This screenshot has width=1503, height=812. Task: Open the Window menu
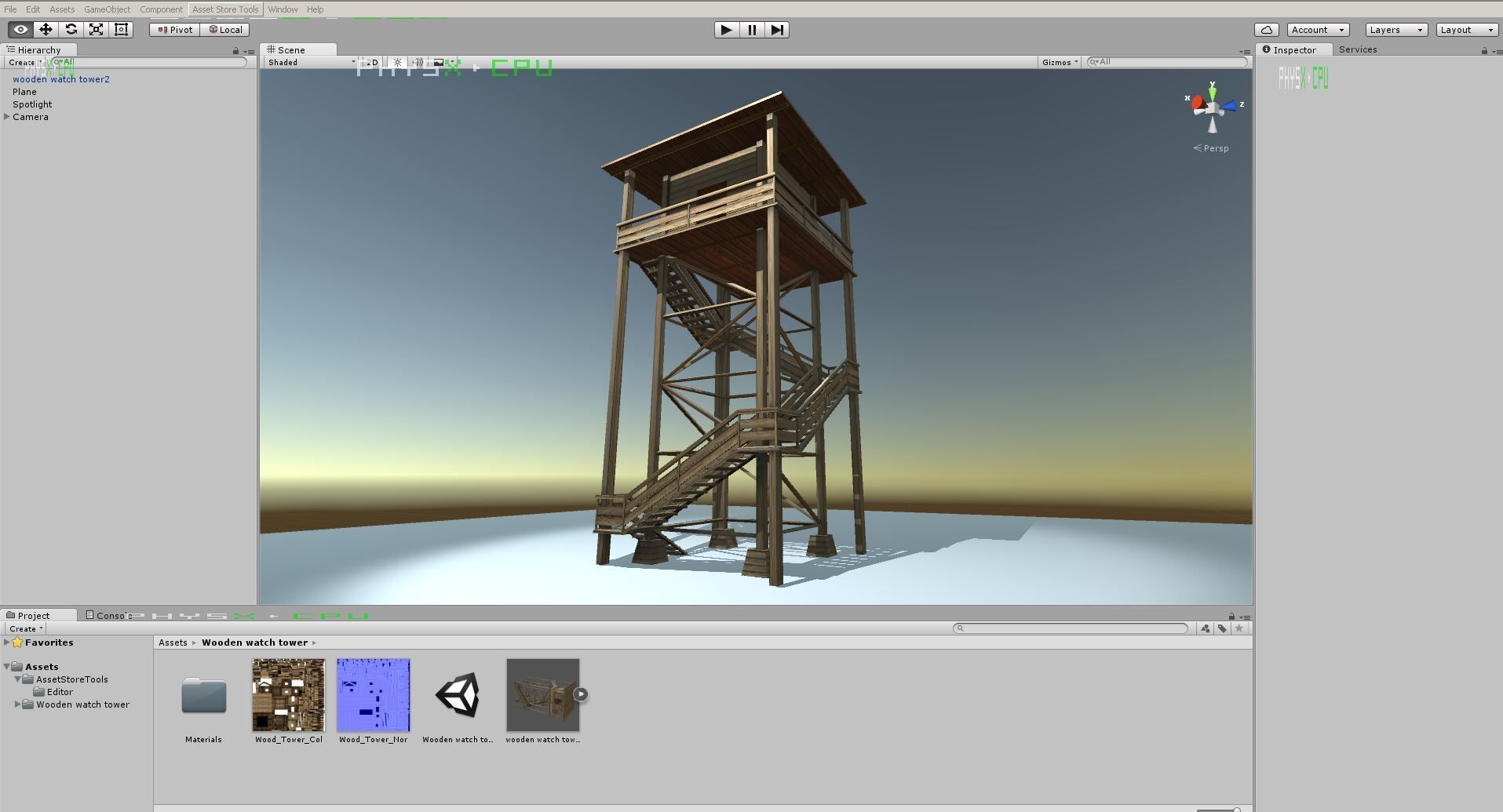click(x=283, y=9)
